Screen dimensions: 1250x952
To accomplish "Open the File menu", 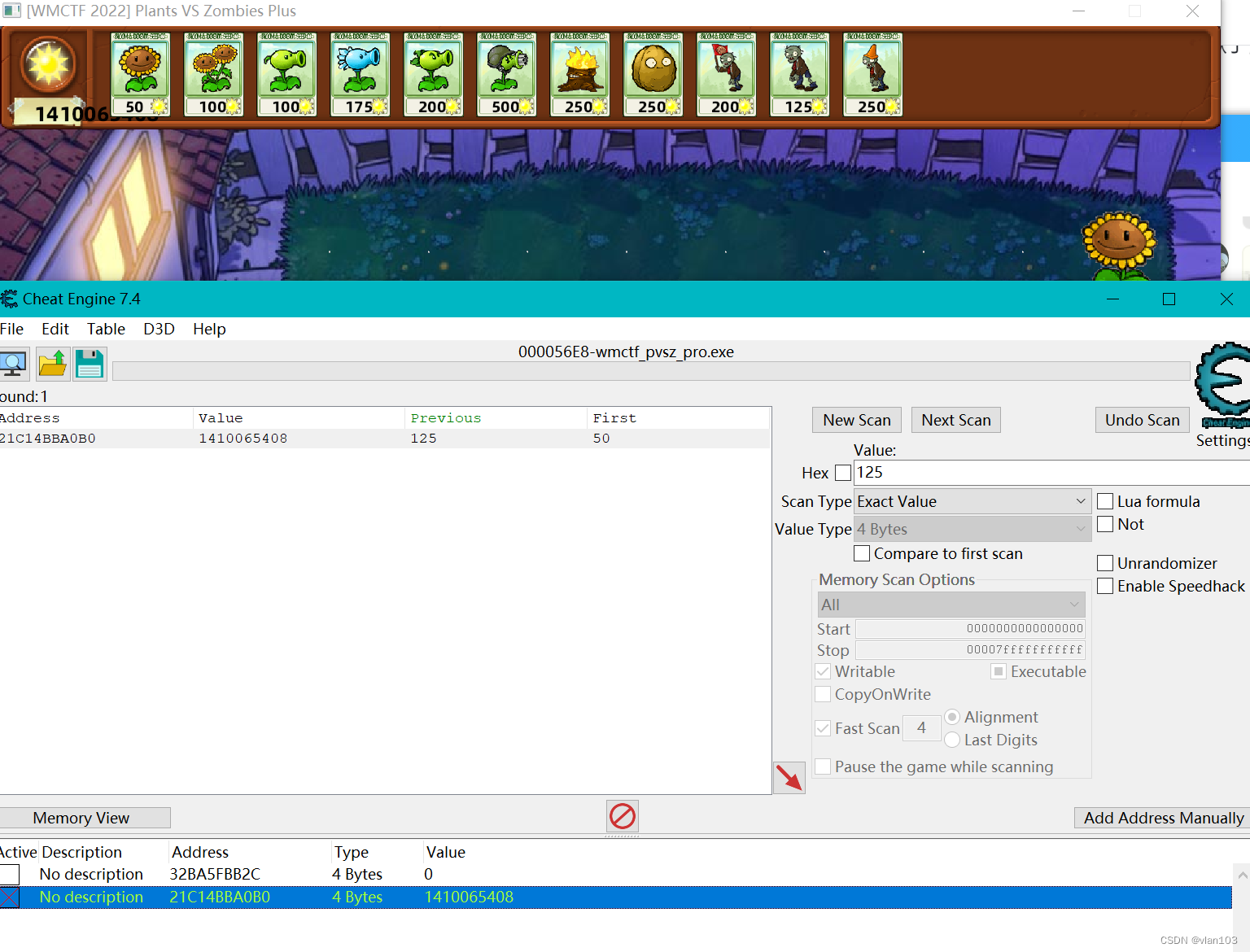I will coord(11,329).
